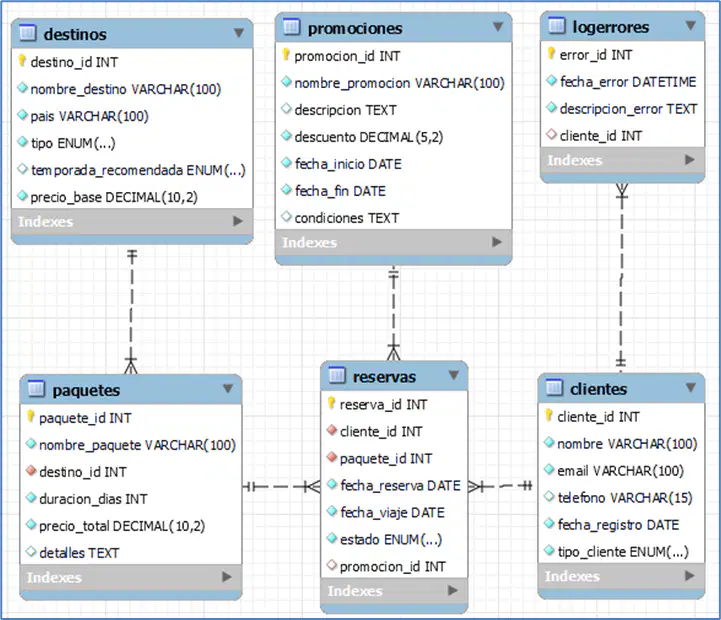Select the destino_id primary key icon

(x=22, y=61)
